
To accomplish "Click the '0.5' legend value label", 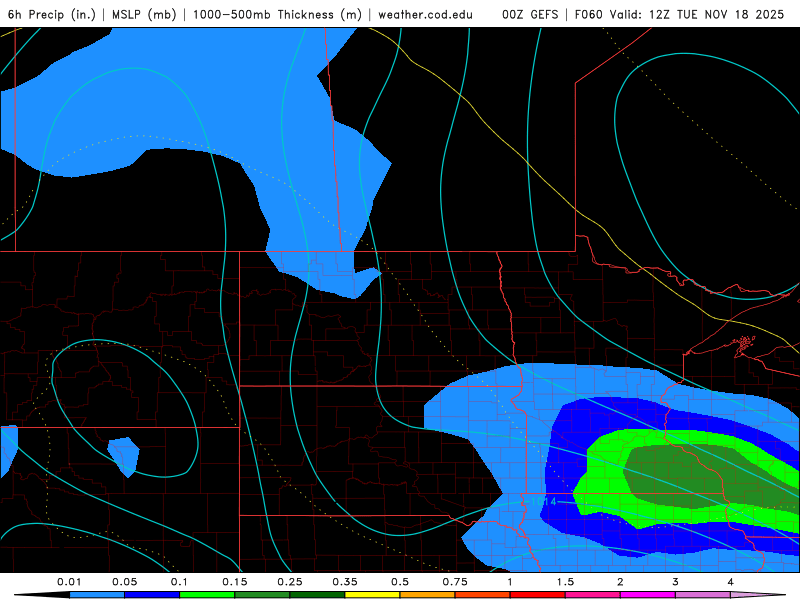I will (400, 582).
